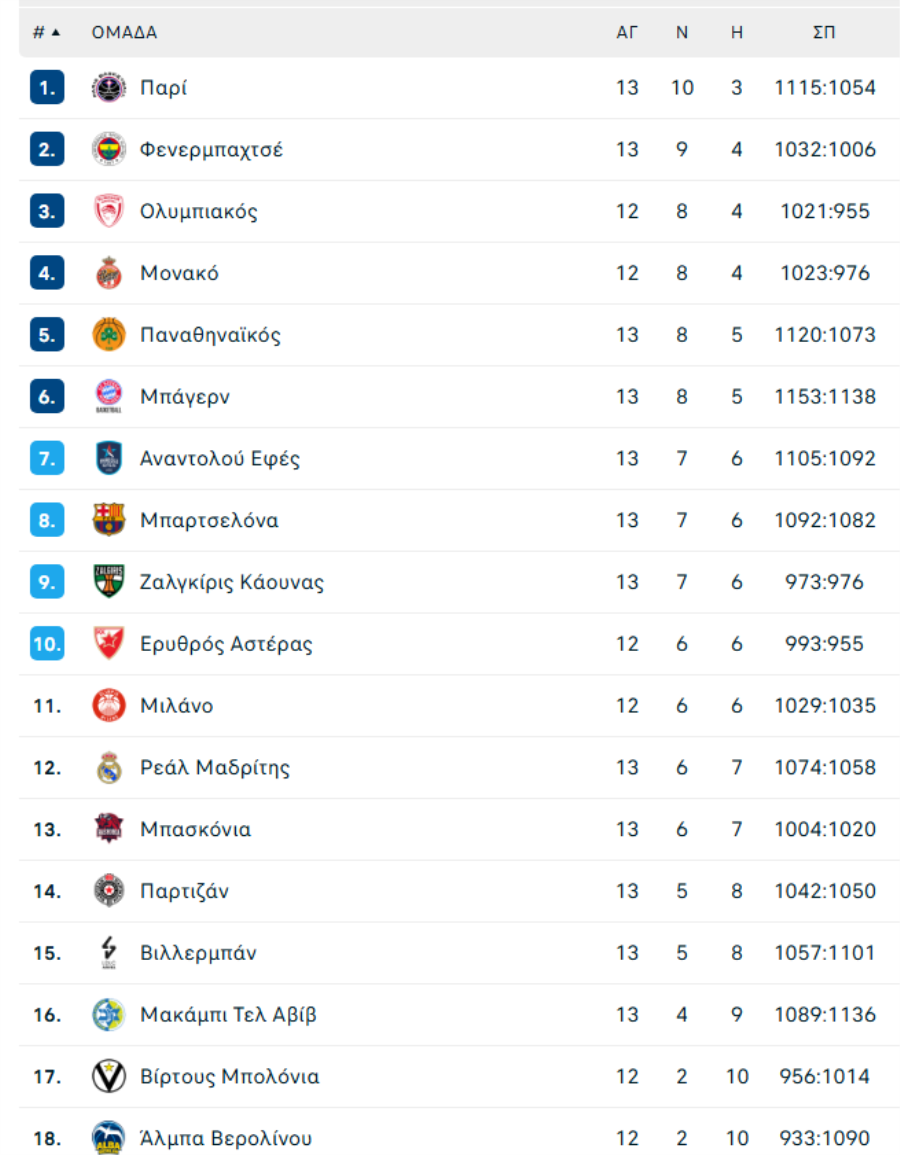Click the Ρεάλ Μαδρίτης crest icon
This screenshot has width=900, height=1155.
pos(109,768)
